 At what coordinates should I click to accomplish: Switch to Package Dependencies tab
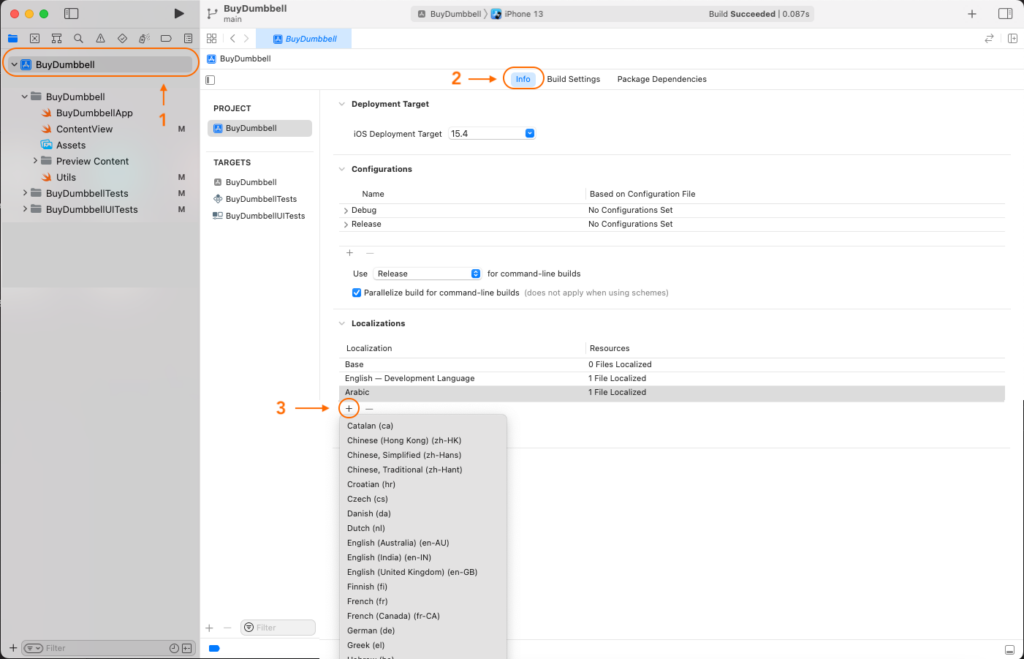coord(662,79)
